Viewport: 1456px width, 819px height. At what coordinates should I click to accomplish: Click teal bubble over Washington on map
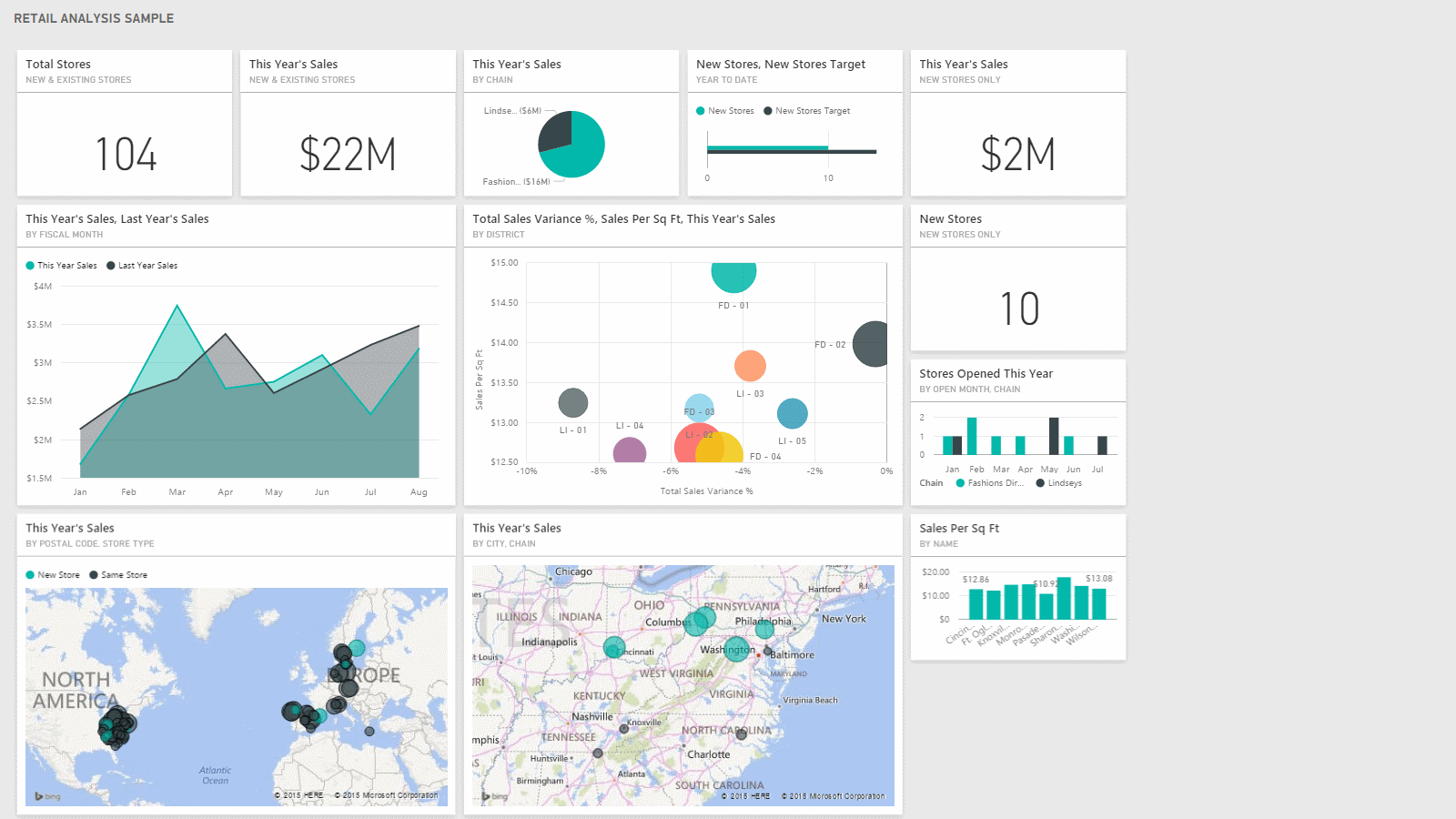point(738,649)
